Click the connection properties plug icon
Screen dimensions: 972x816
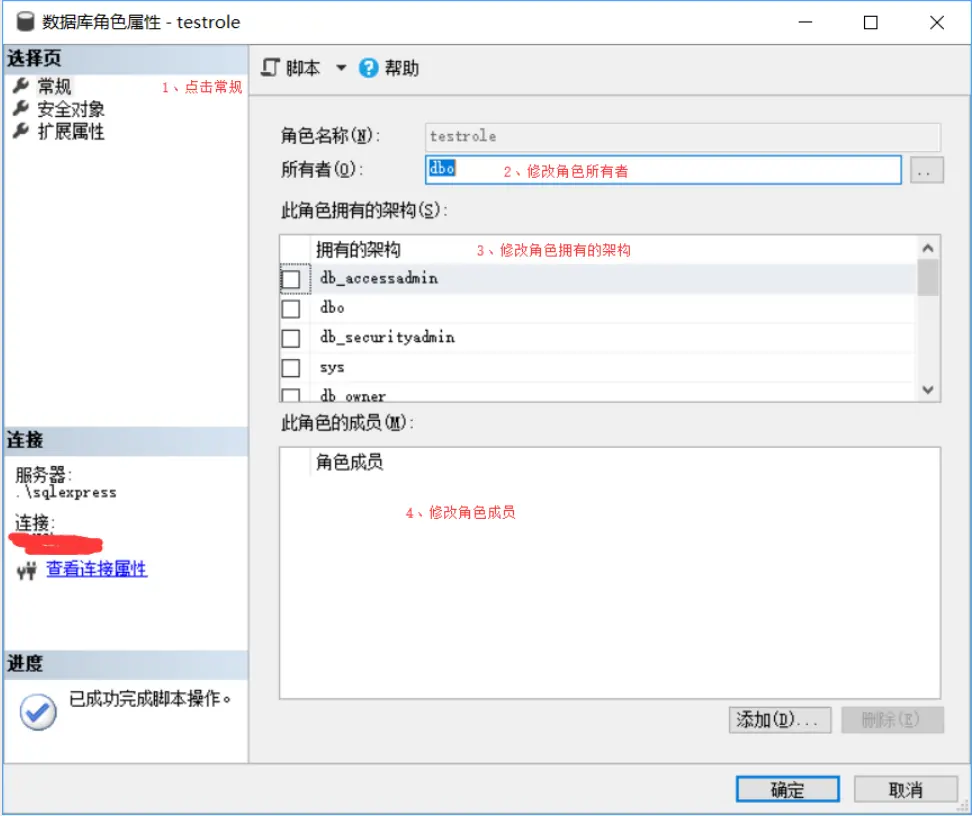point(27,570)
